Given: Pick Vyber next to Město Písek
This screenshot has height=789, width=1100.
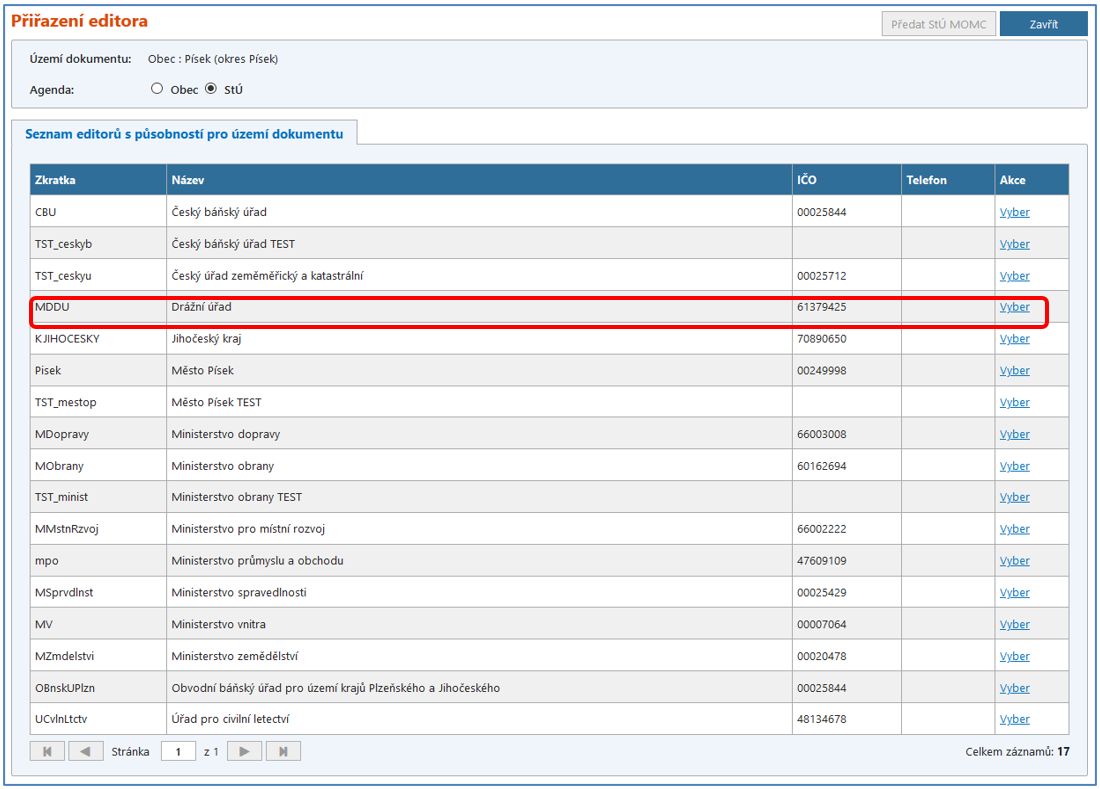Looking at the screenshot, I should coord(1014,371).
